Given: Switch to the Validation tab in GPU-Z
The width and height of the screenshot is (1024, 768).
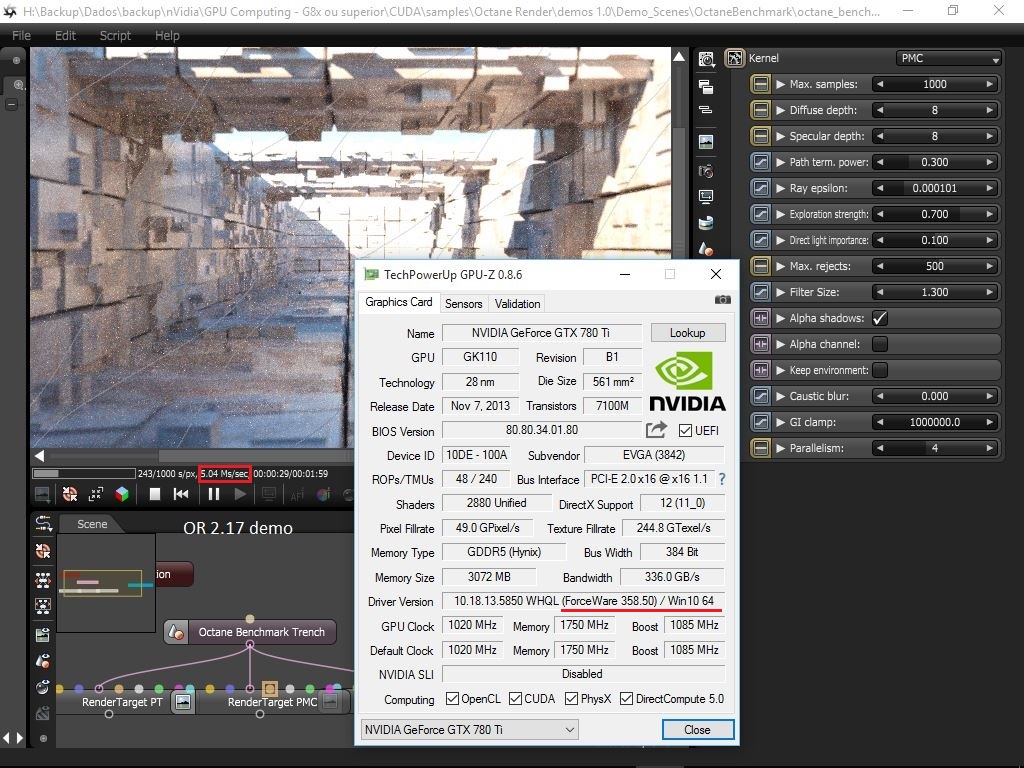Looking at the screenshot, I should (x=517, y=304).
